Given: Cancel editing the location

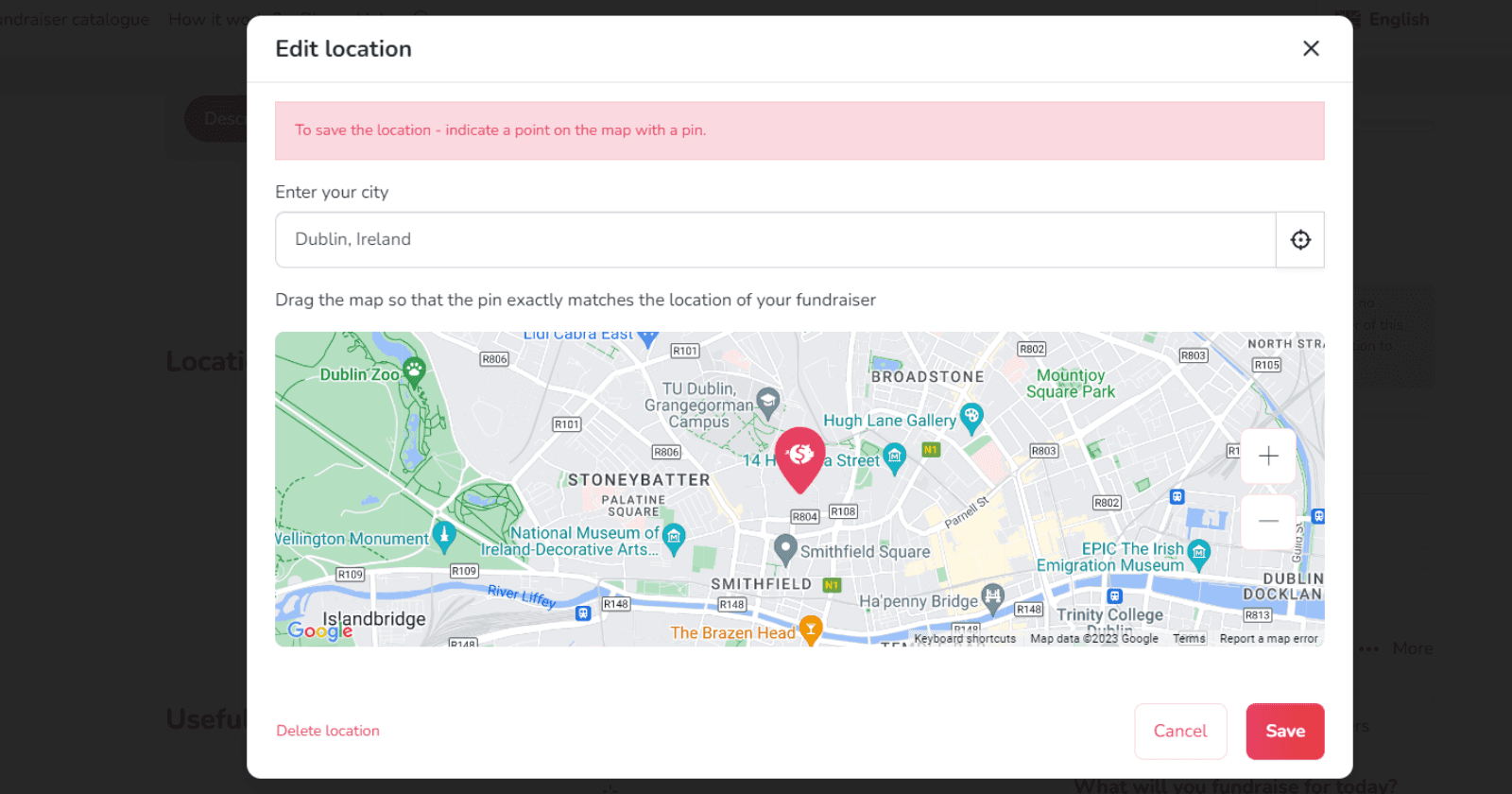Looking at the screenshot, I should (1180, 732).
